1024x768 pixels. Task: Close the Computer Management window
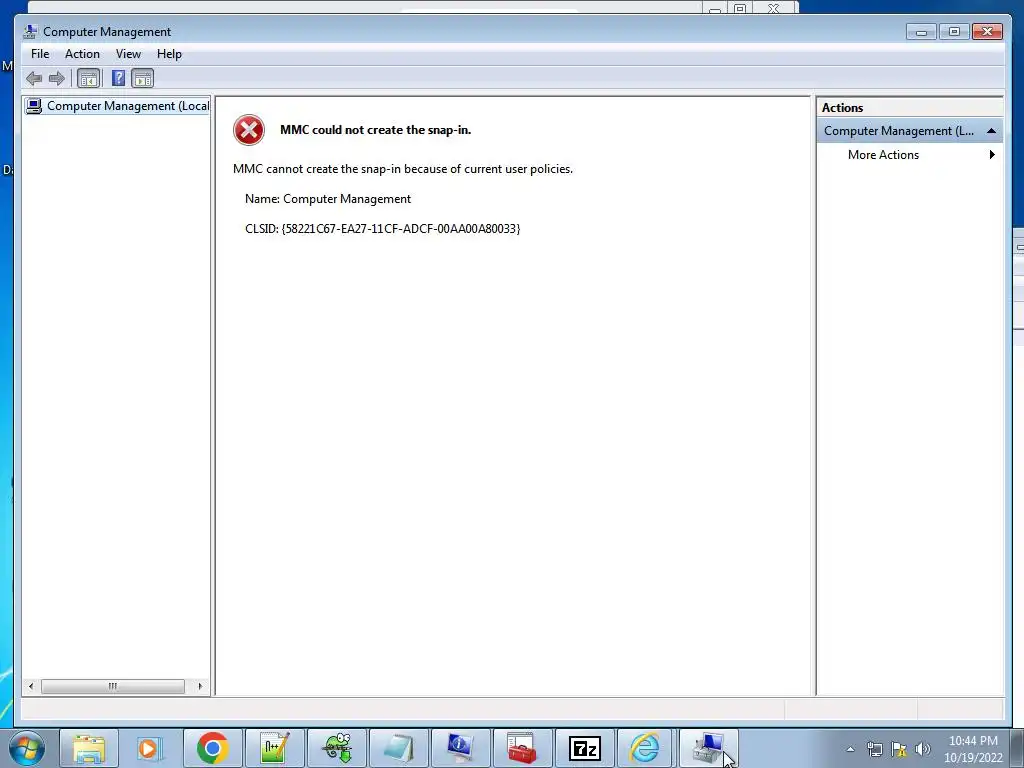[x=987, y=31]
